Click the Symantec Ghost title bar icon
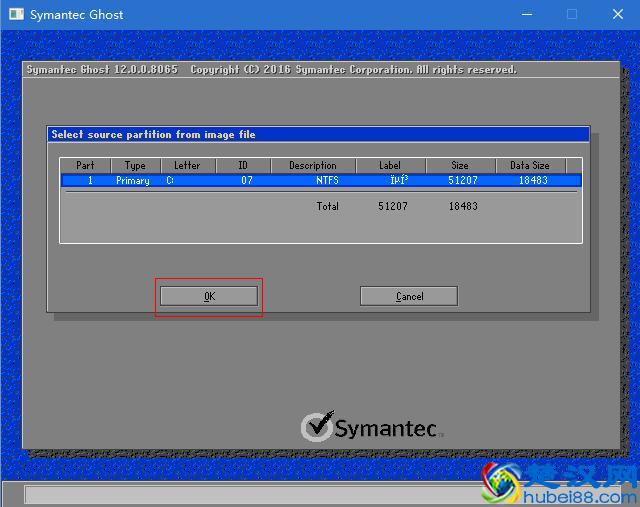Image resolution: width=640 pixels, height=507 pixels. [15, 15]
